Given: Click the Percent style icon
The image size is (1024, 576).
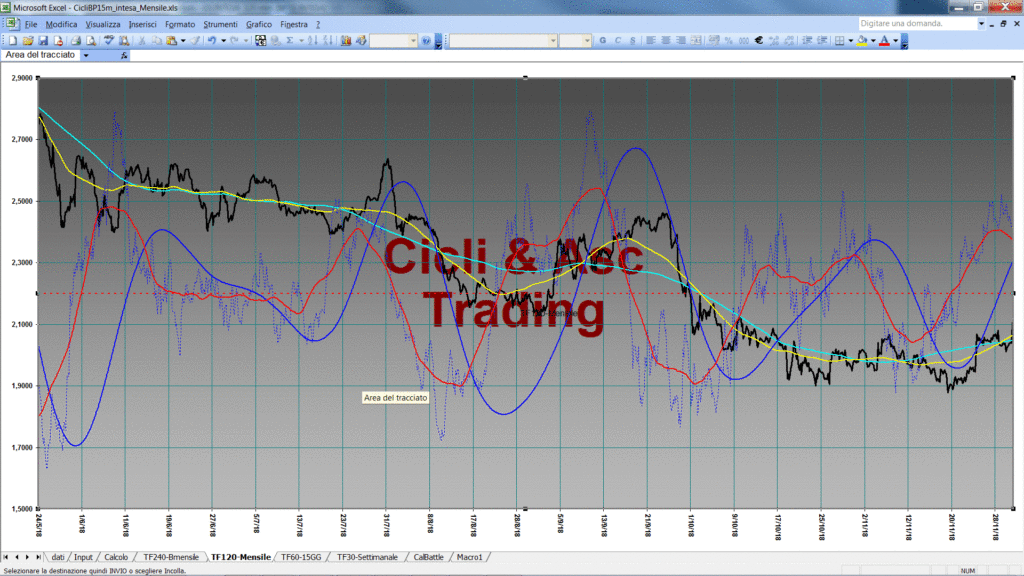Looking at the screenshot, I should point(728,40).
